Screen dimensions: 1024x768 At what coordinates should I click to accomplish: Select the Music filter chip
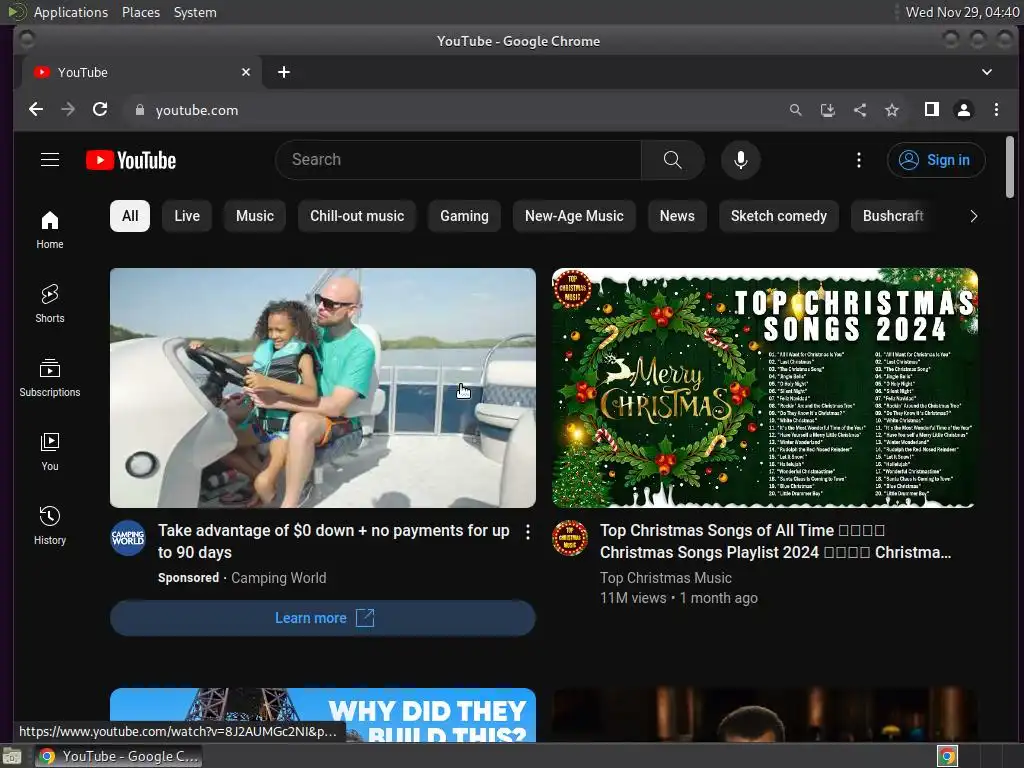pos(255,216)
